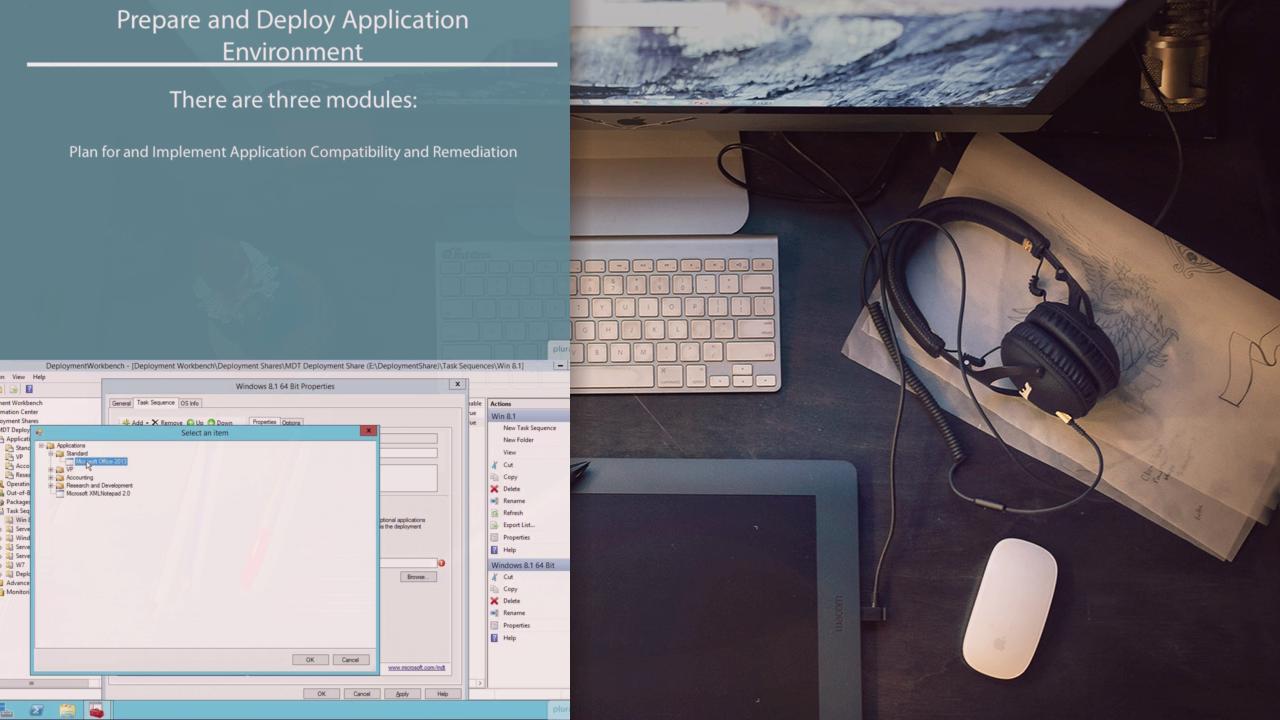Click the Delete icon under Win 8.1 actions

494,489
